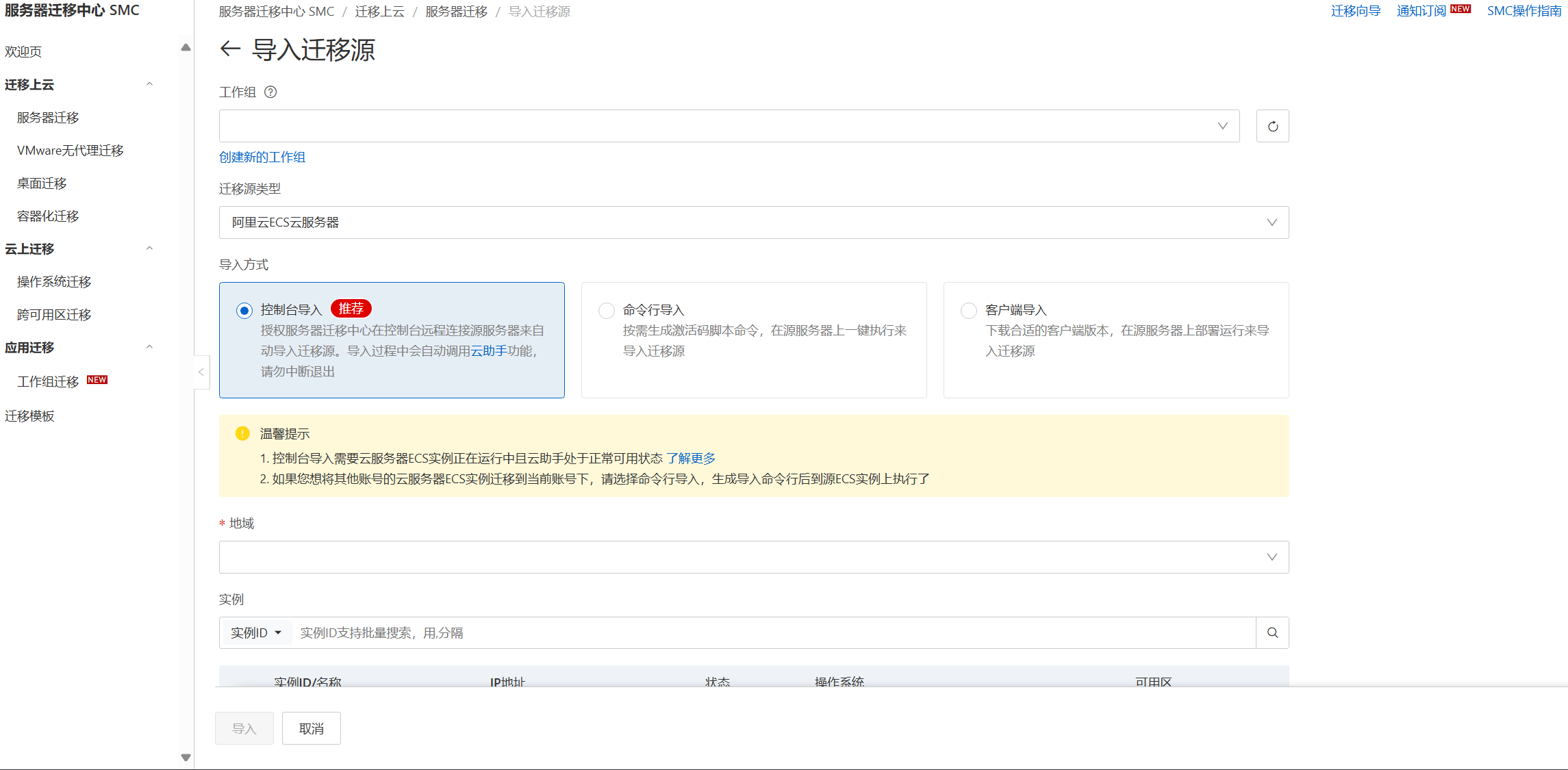Click breadcrumb 服务器迁移中心 SMC

pyautogui.click(x=277, y=12)
